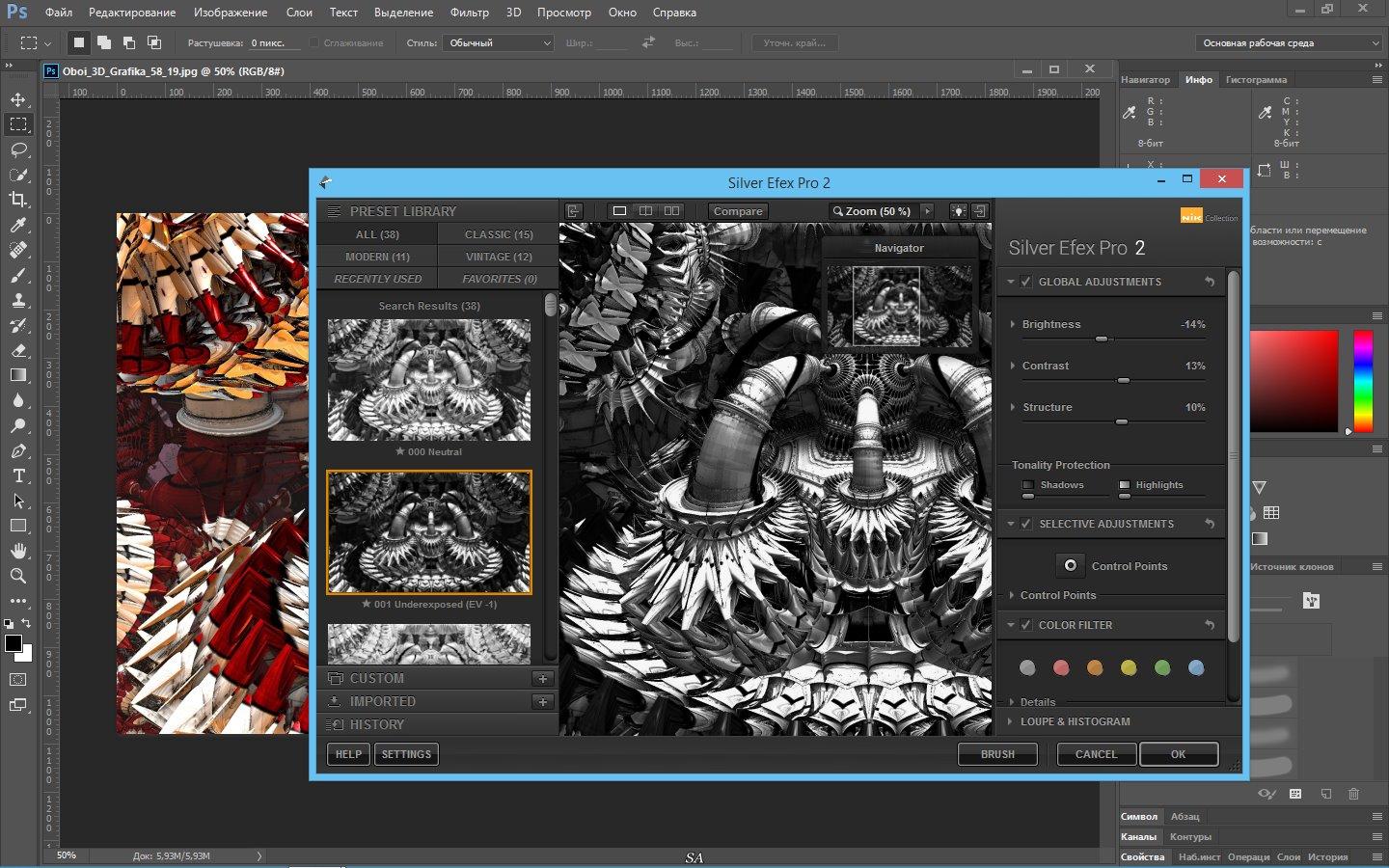Select the Dodge tool

tap(18, 425)
